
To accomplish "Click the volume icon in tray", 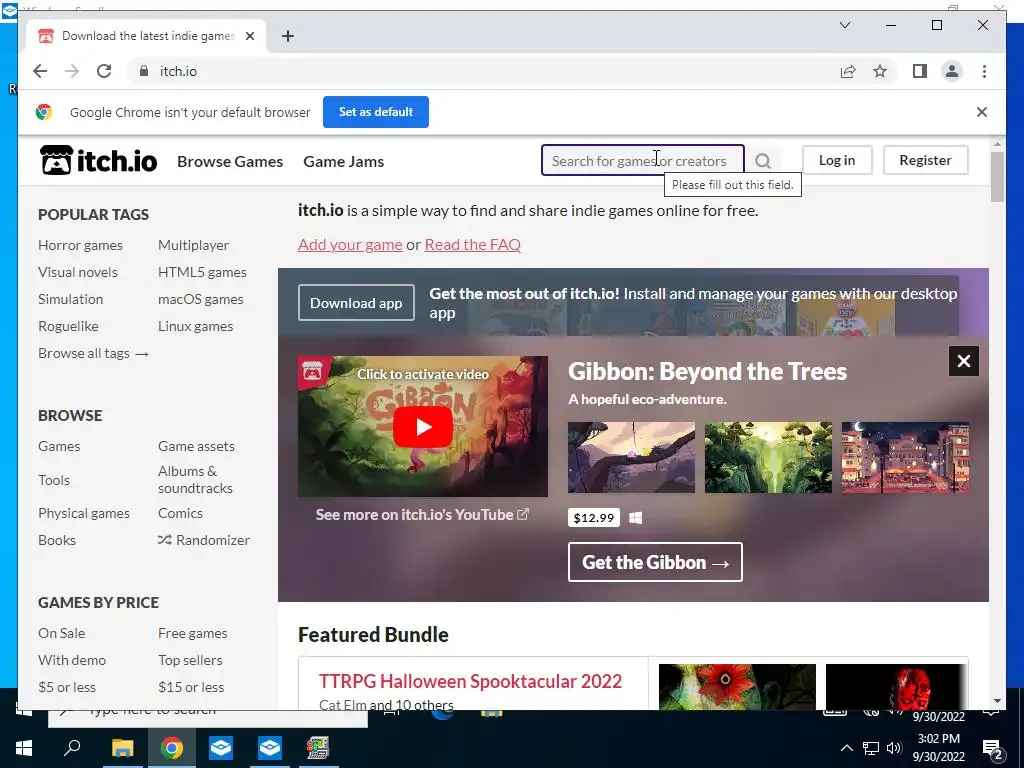I will 894,748.
